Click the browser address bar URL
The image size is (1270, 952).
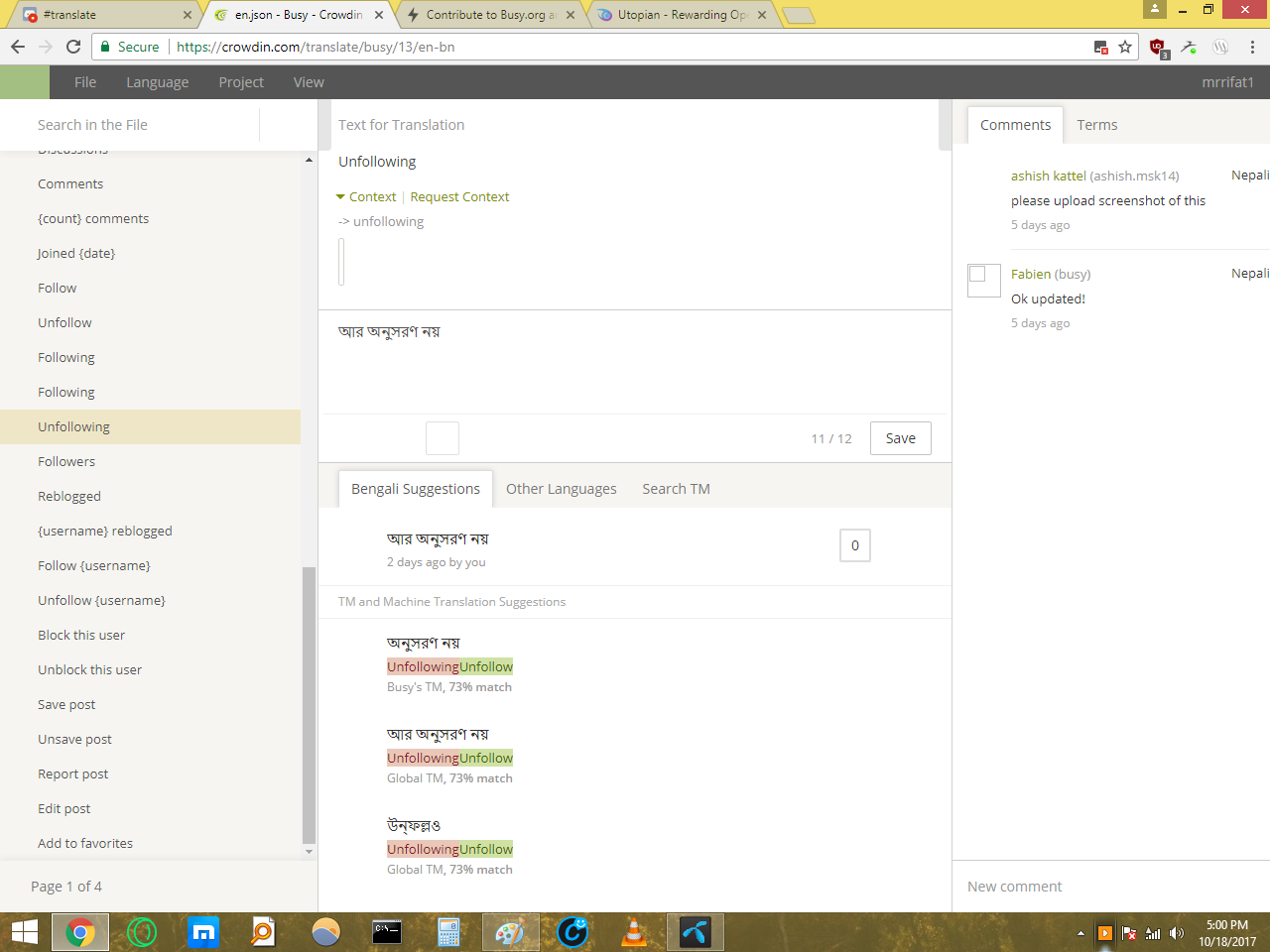click(x=316, y=47)
